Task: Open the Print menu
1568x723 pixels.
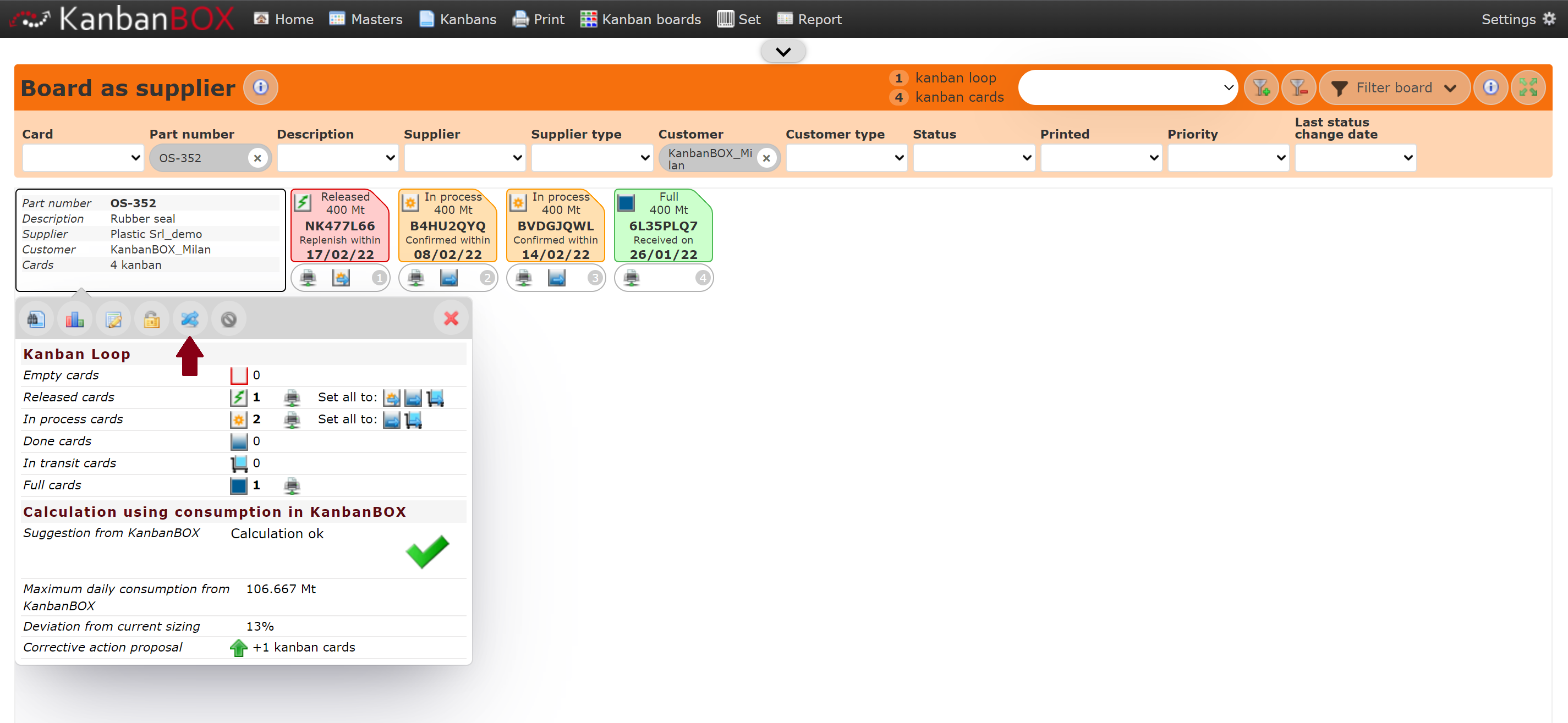Action: [x=538, y=19]
